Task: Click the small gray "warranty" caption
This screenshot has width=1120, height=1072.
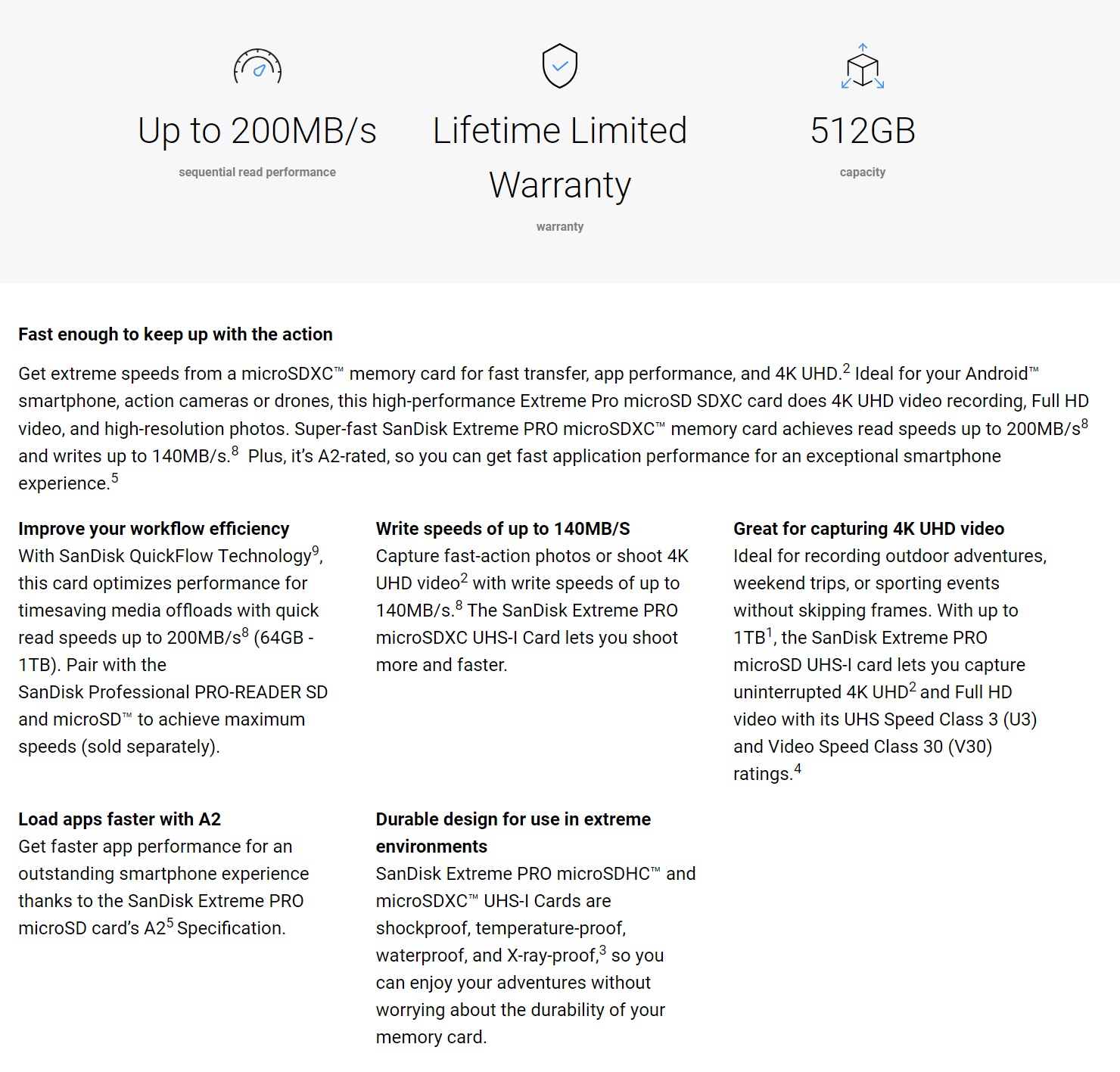Action: pyautogui.click(x=560, y=227)
